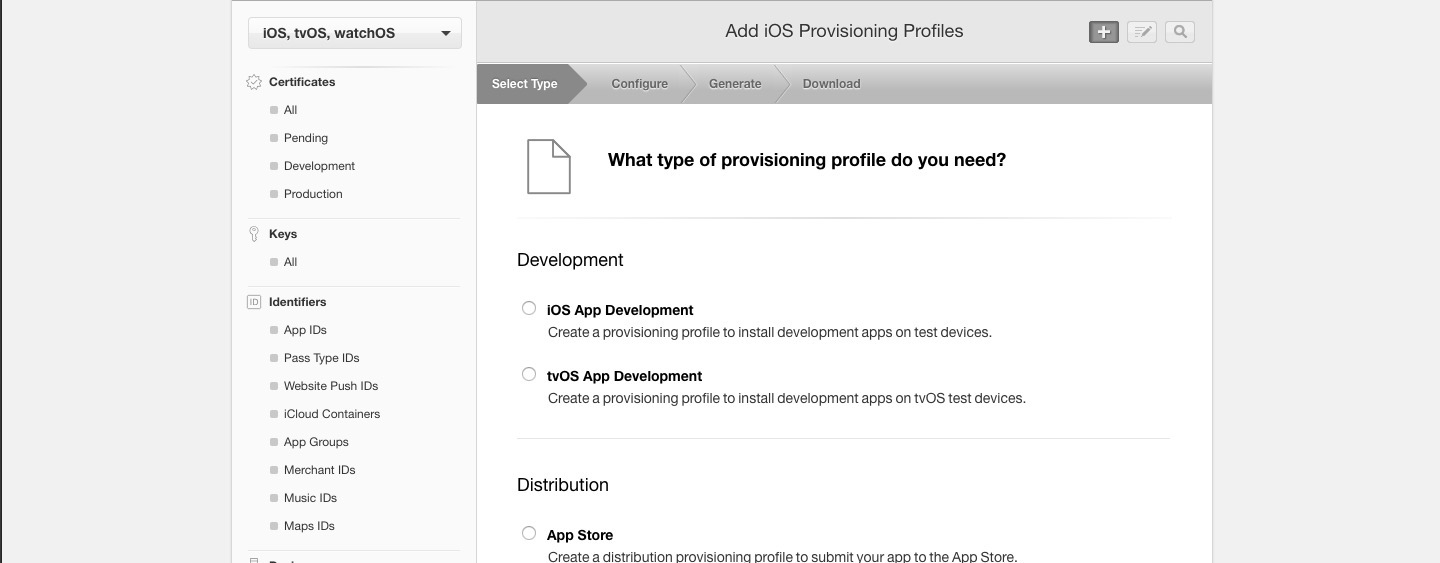Click 'Add iOS Provisioning Profiles' title
This screenshot has height=563, width=1440.
(844, 31)
